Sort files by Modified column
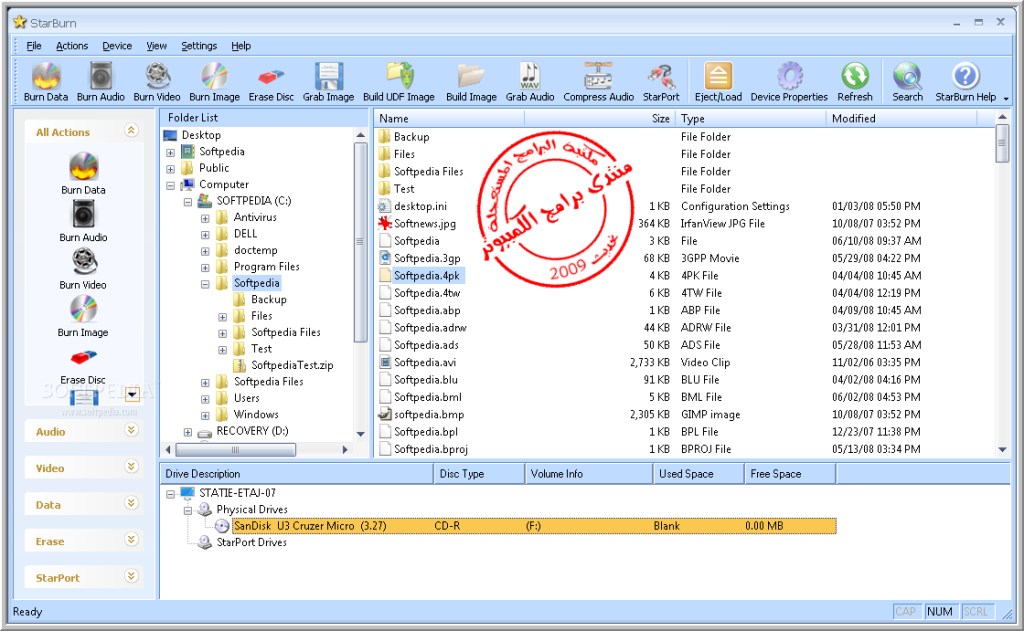Screen dimensions: 1024x631 [x=902, y=118]
